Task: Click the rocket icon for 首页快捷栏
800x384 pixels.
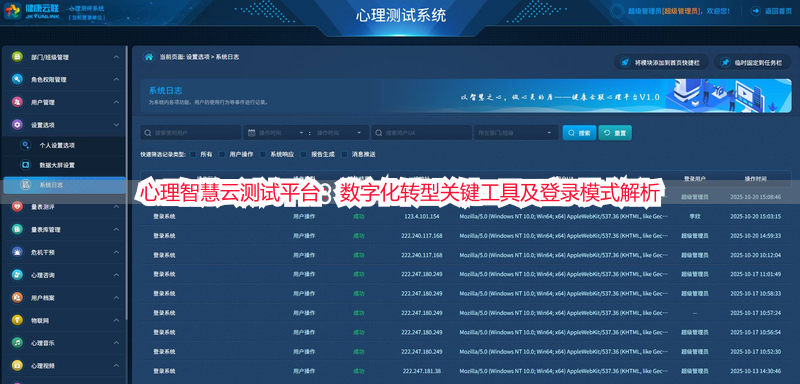Action: [624, 62]
